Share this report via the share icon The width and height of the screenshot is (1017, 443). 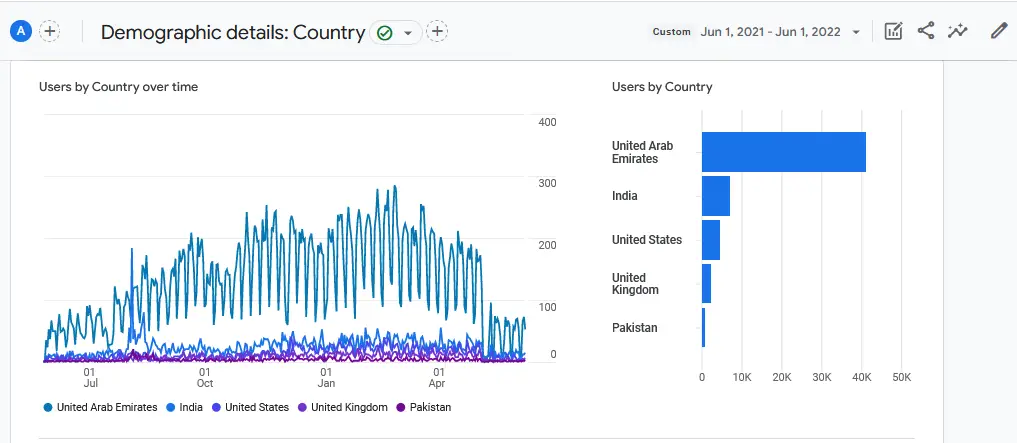click(x=926, y=31)
